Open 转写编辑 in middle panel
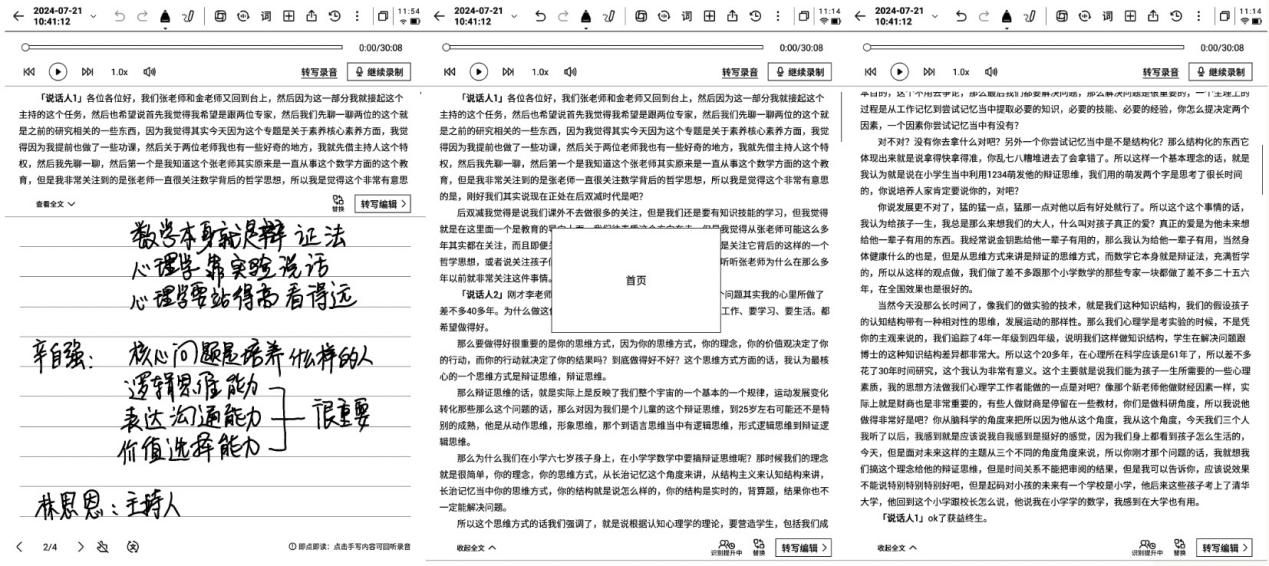 coord(805,547)
